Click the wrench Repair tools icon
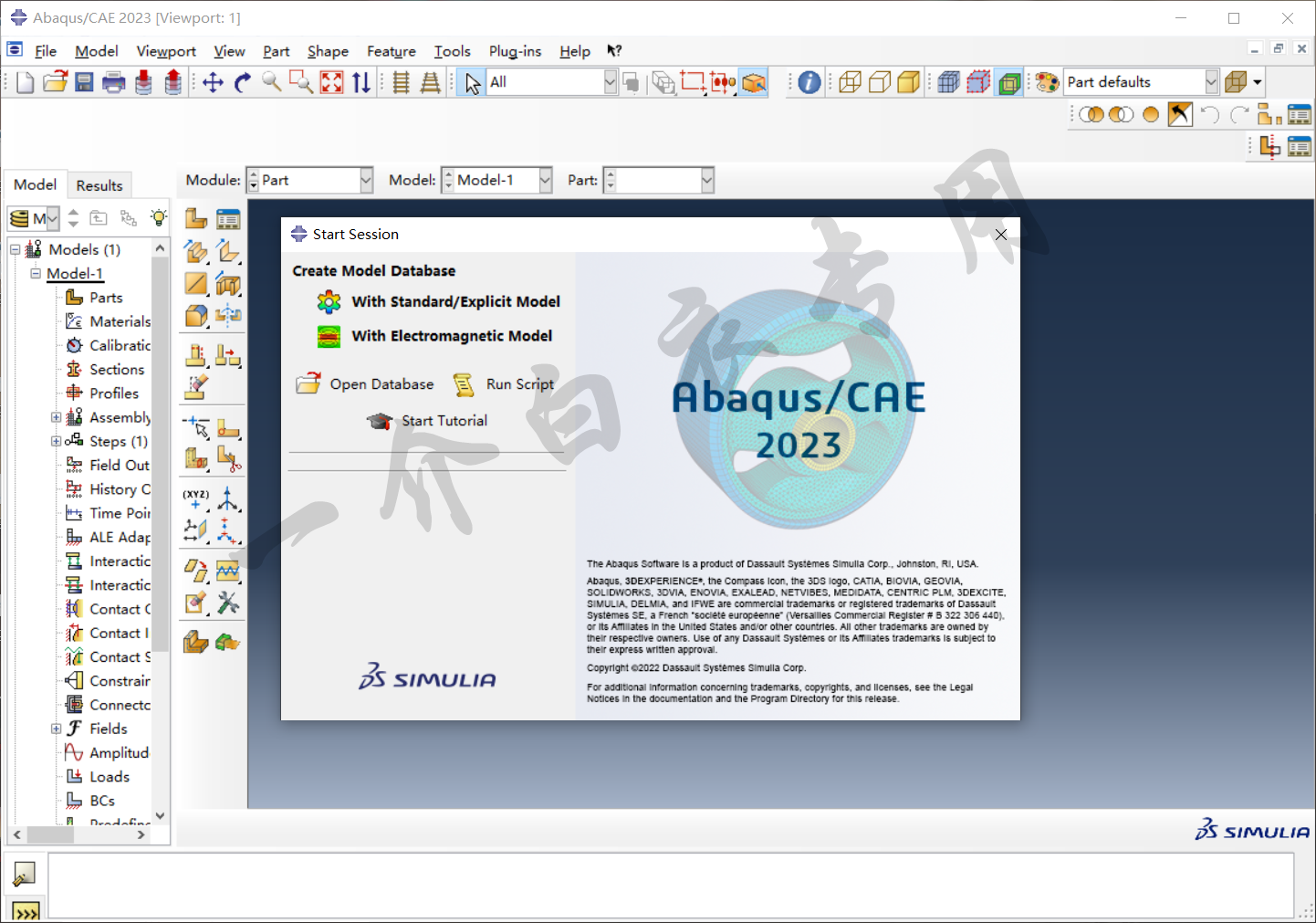1316x923 pixels. pyautogui.click(x=228, y=603)
